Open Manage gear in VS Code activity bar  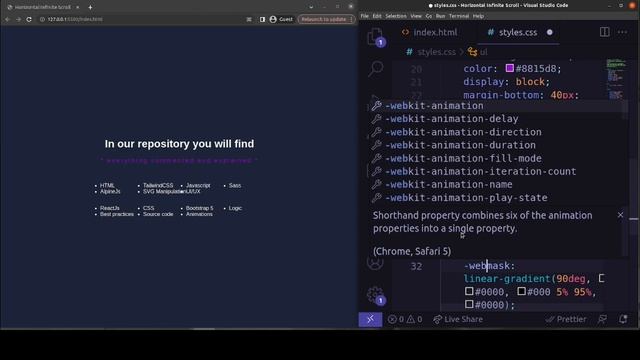click(x=375, y=295)
